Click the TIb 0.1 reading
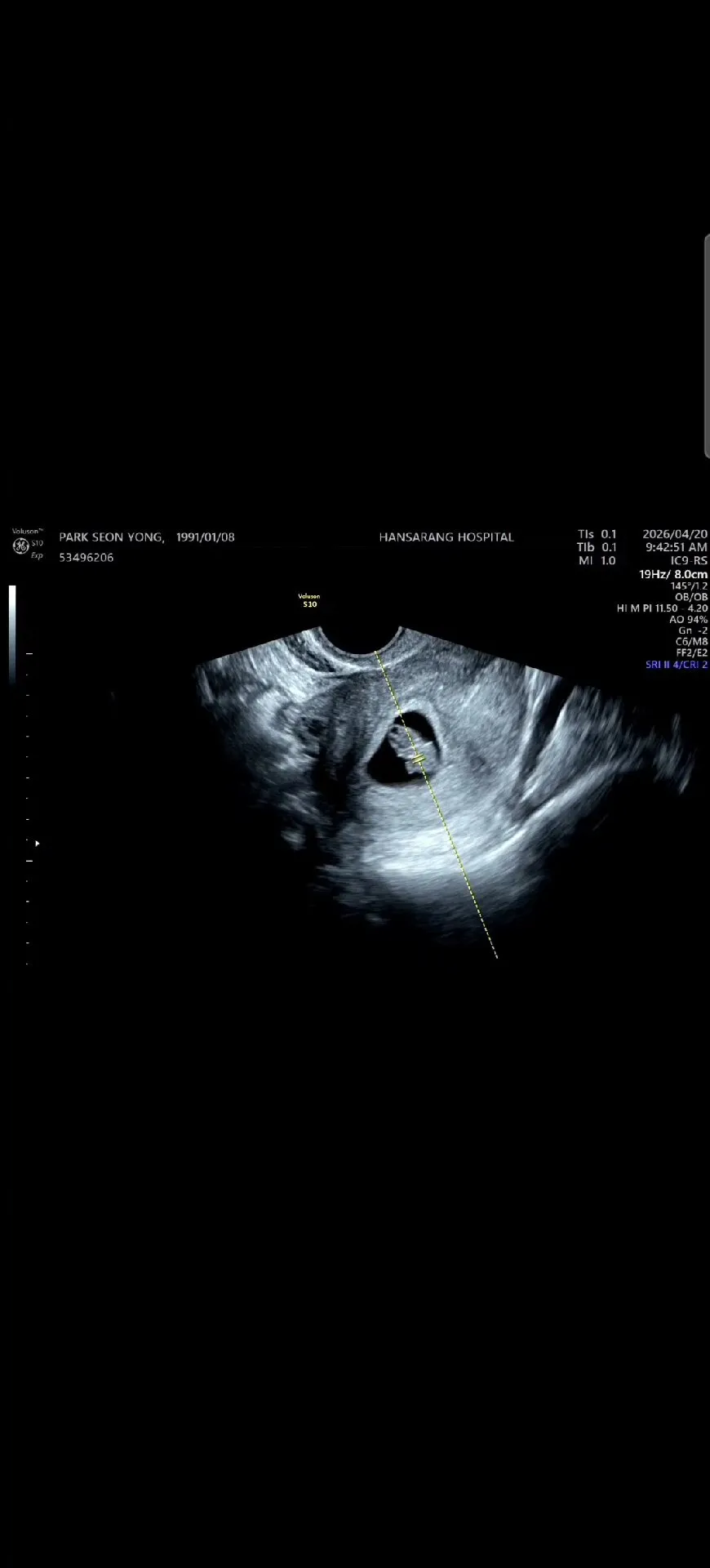The width and height of the screenshot is (710, 1568). (597, 547)
